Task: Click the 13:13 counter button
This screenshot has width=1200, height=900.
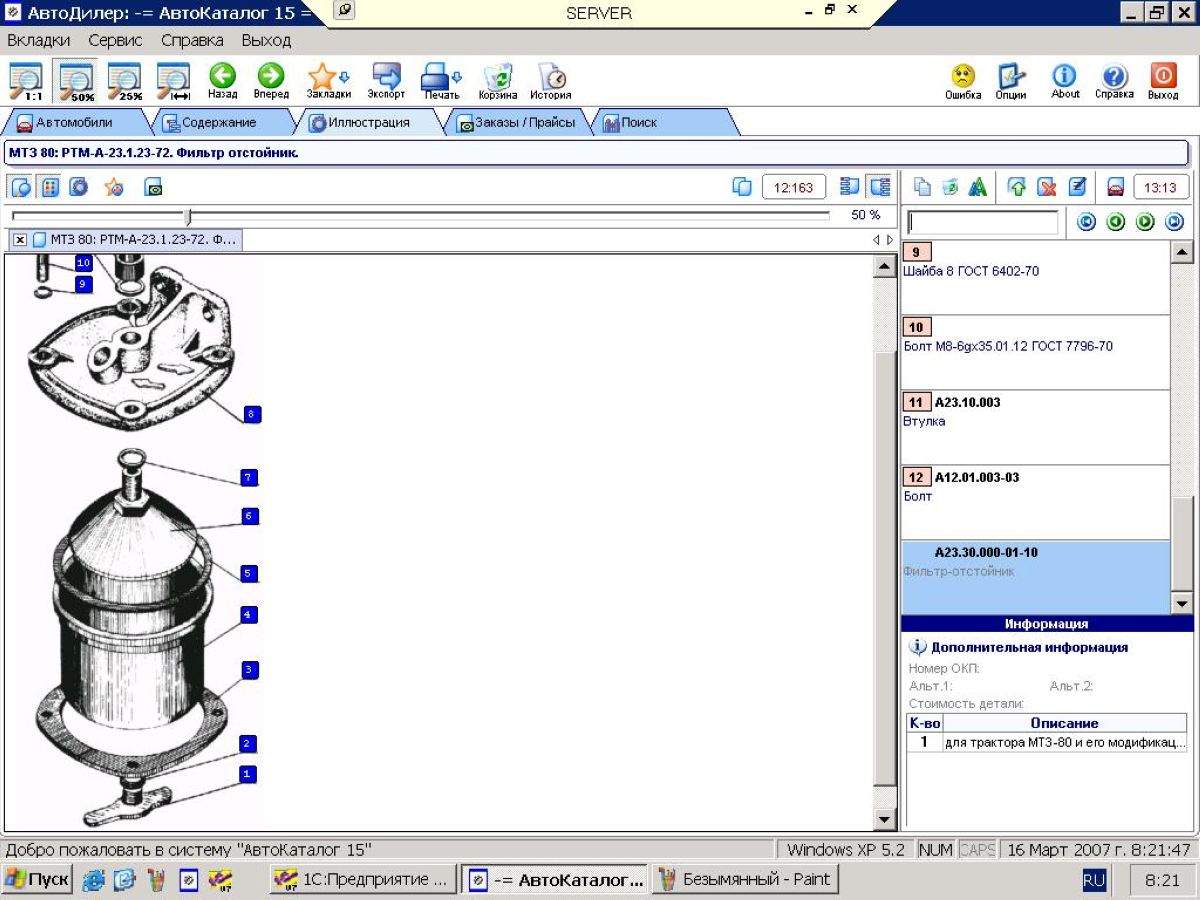Action: point(1161,186)
